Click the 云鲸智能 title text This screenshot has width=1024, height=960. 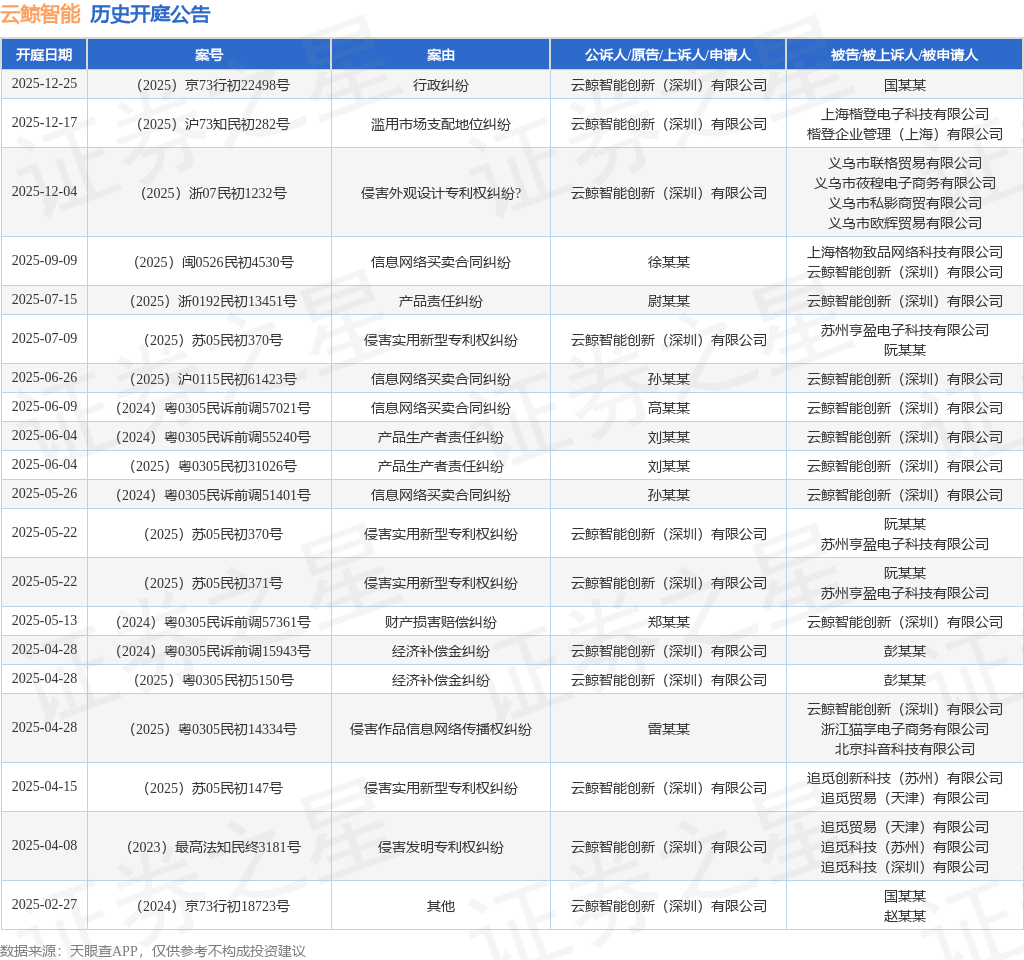40,14
